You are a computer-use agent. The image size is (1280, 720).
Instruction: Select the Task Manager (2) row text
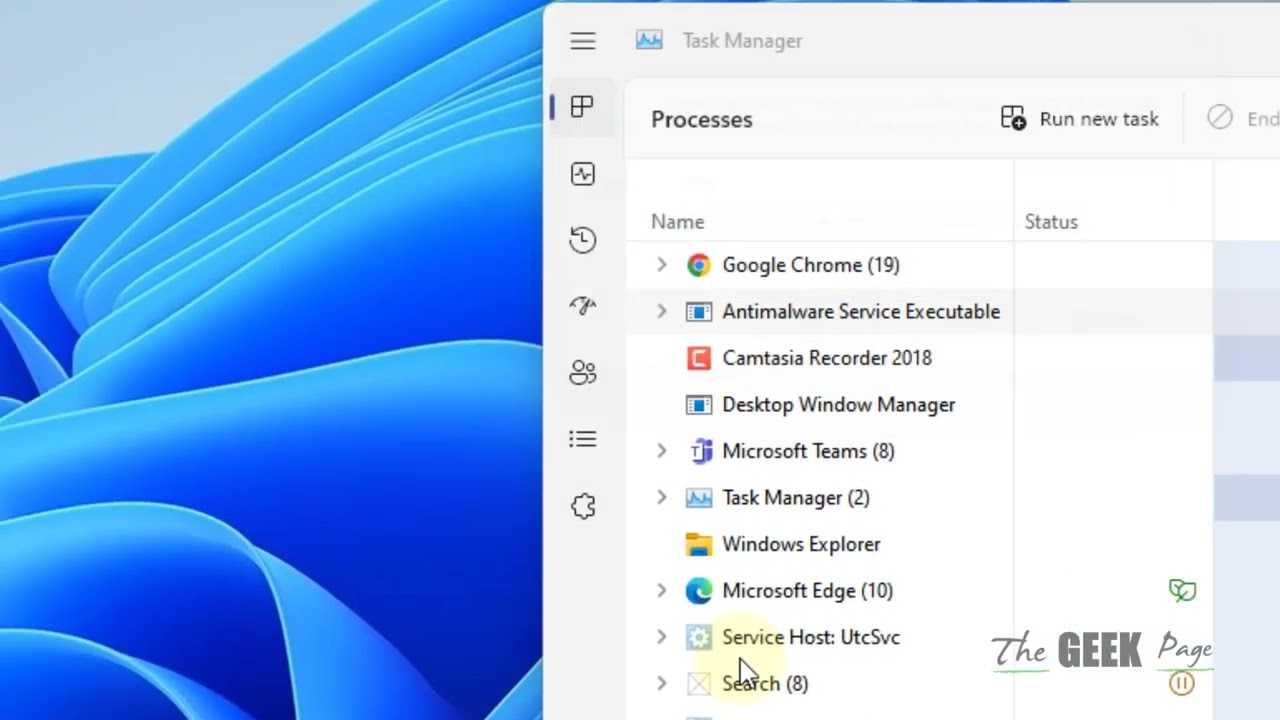pyautogui.click(x=796, y=497)
